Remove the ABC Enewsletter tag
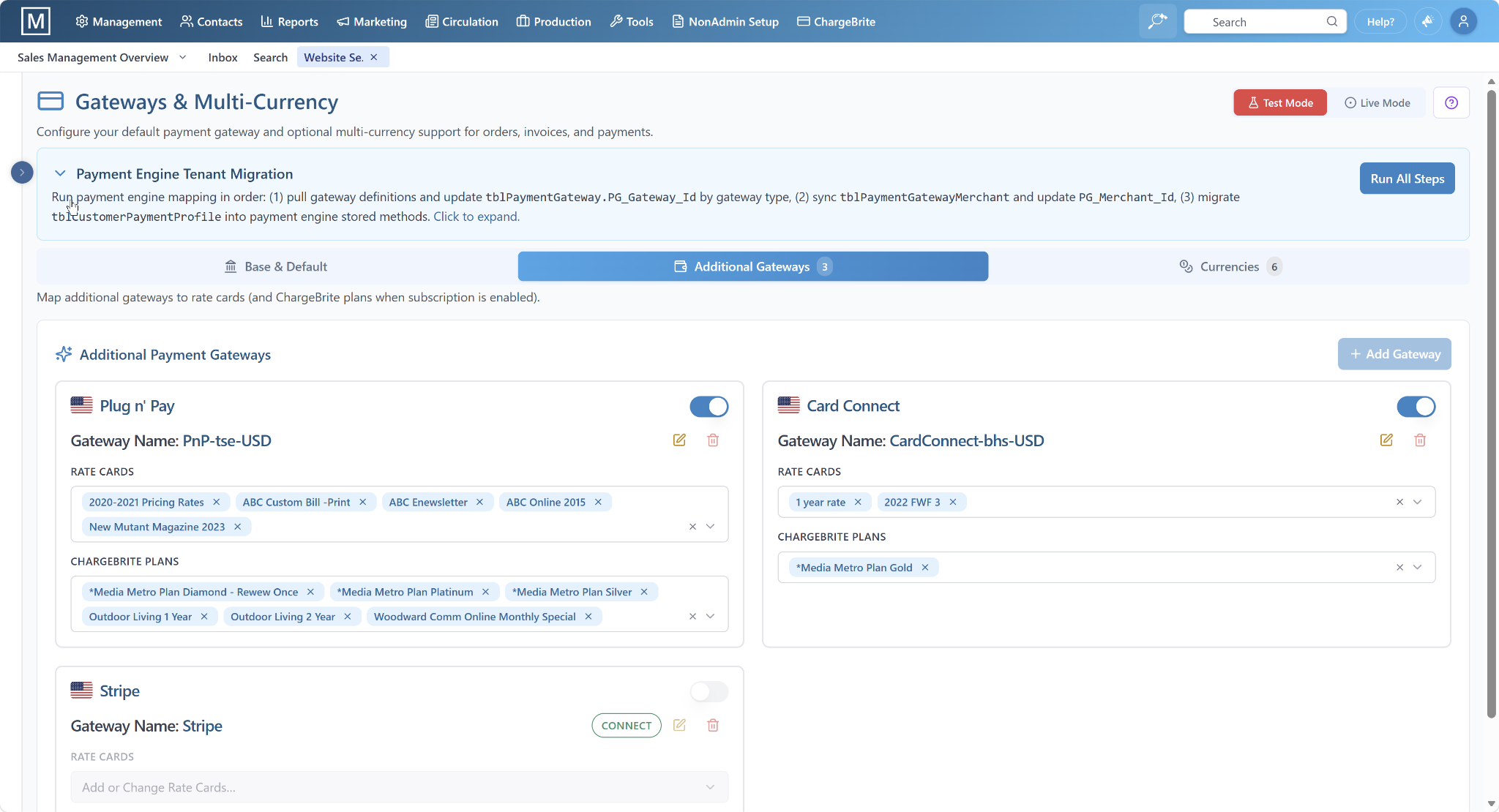This screenshot has width=1499, height=812. pos(479,502)
